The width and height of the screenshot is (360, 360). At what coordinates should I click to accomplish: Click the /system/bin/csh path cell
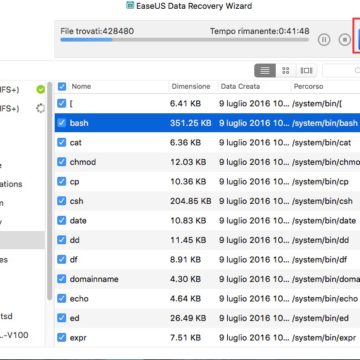[x=322, y=201]
